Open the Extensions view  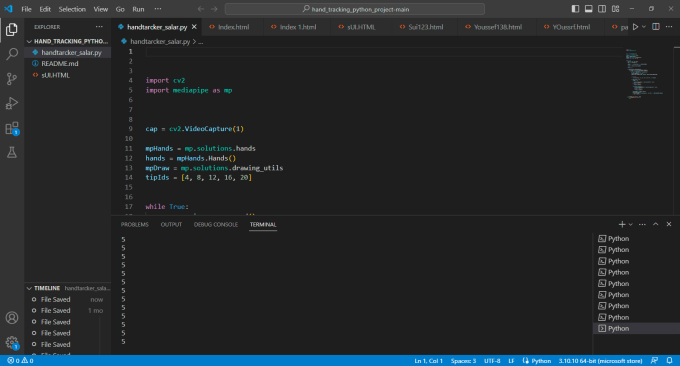tap(12, 128)
